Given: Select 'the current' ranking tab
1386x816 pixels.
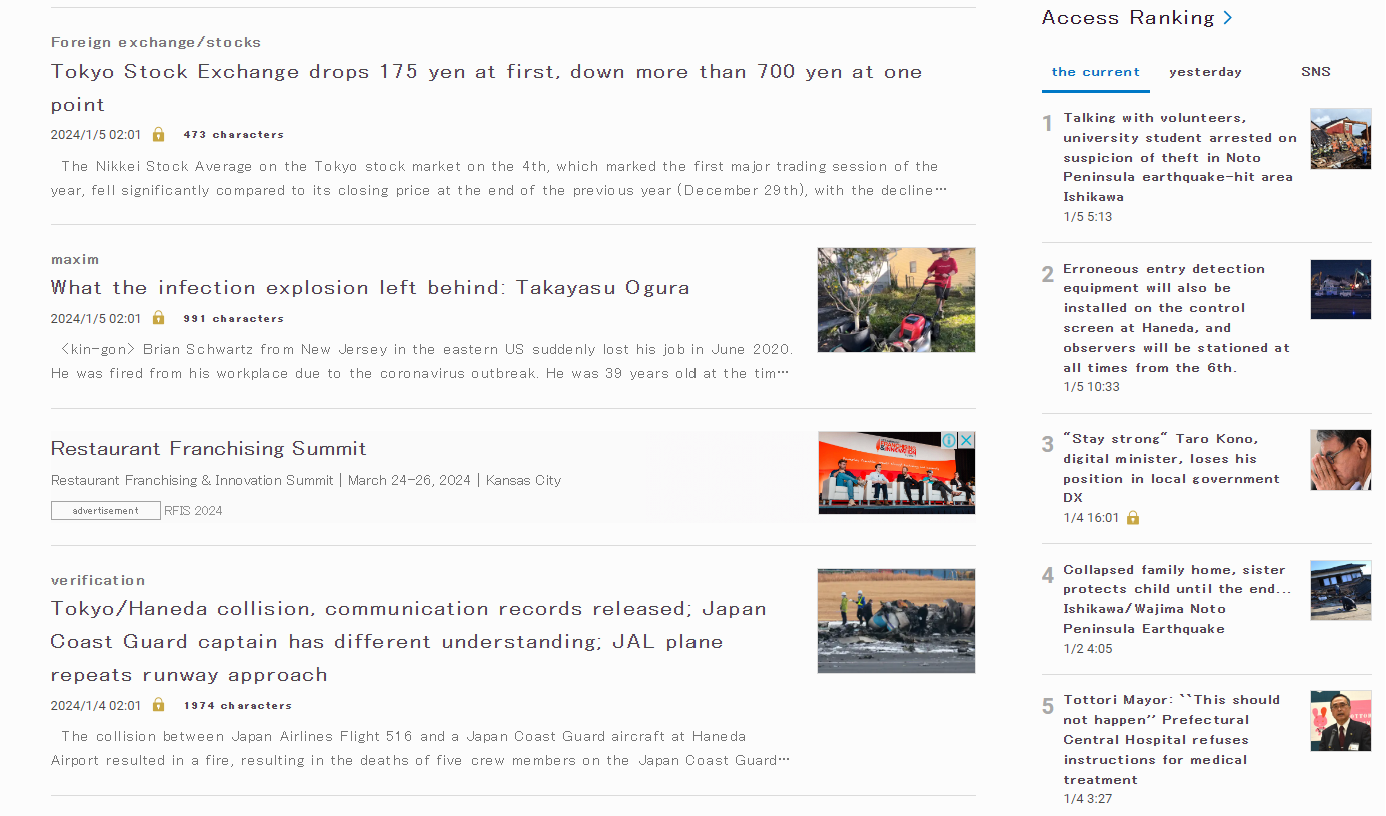Looking at the screenshot, I should (1095, 72).
